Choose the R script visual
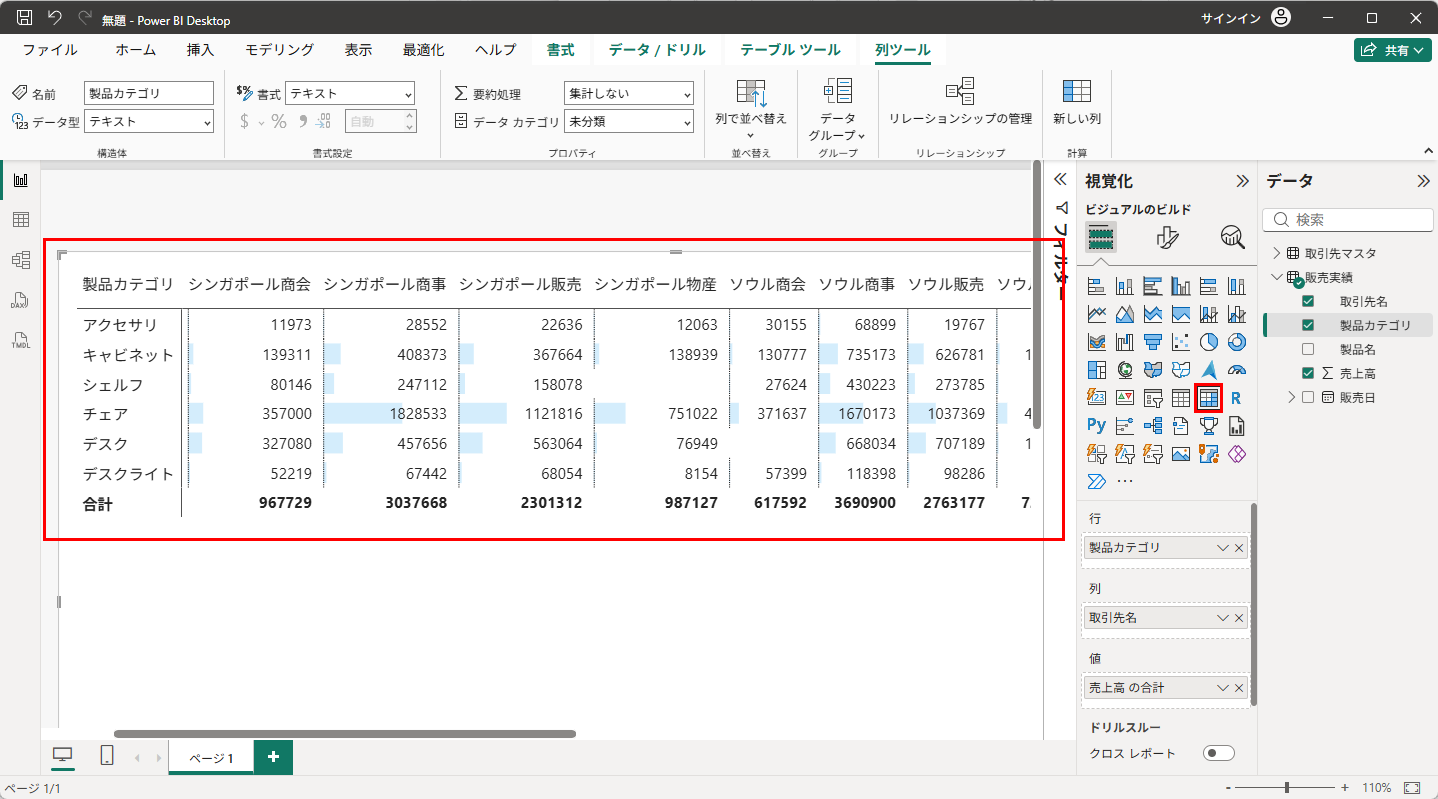 click(1237, 398)
